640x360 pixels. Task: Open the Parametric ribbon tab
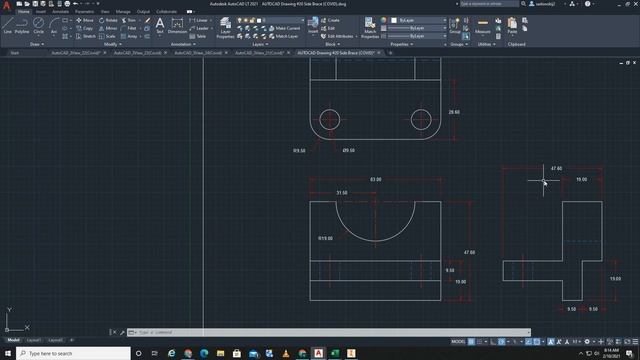point(84,12)
